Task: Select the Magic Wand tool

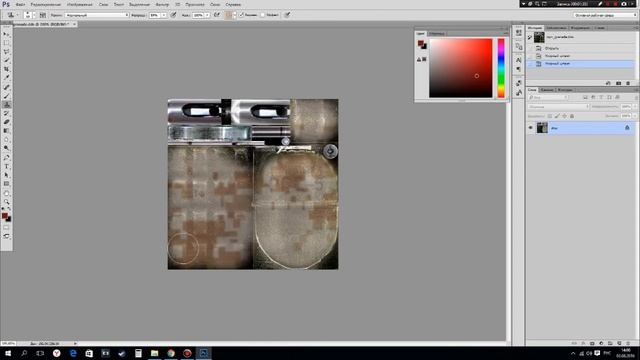Action: pos(7,60)
